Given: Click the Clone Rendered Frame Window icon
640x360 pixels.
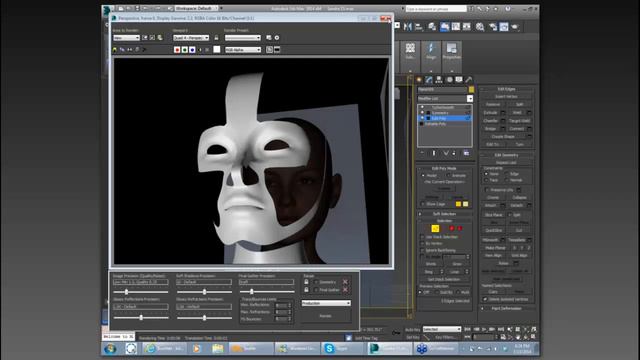Looking at the screenshot, I should click(x=130, y=49).
